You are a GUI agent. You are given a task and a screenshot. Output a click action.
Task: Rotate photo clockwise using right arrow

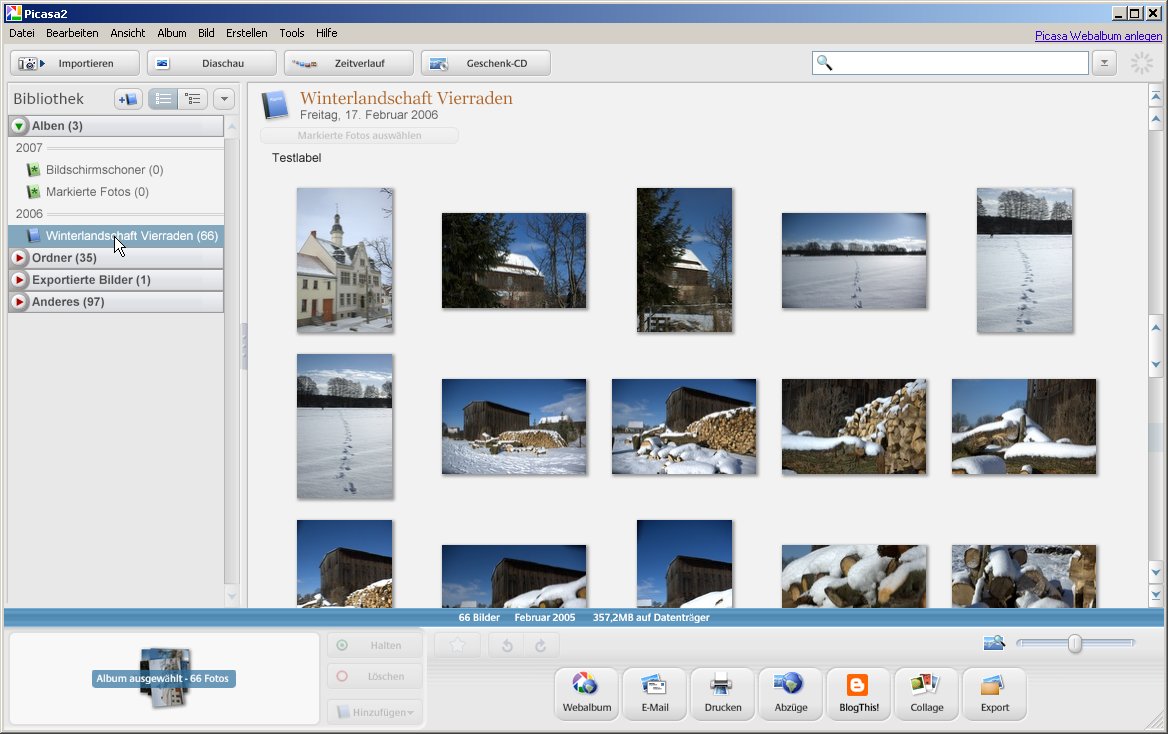coord(541,646)
